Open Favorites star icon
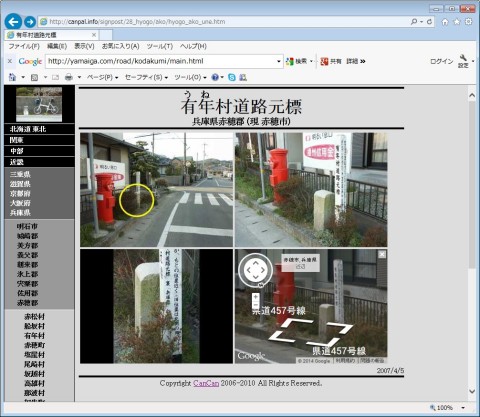The image size is (480, 417). coord(457,22)
